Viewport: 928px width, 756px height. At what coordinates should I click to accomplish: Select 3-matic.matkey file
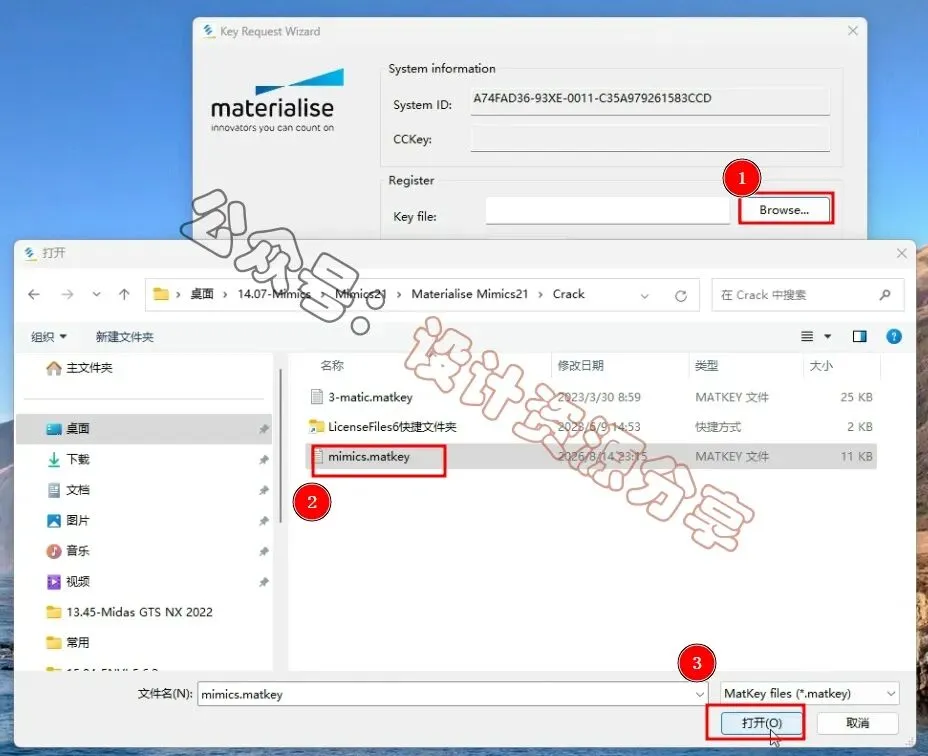tap(370, 397)
